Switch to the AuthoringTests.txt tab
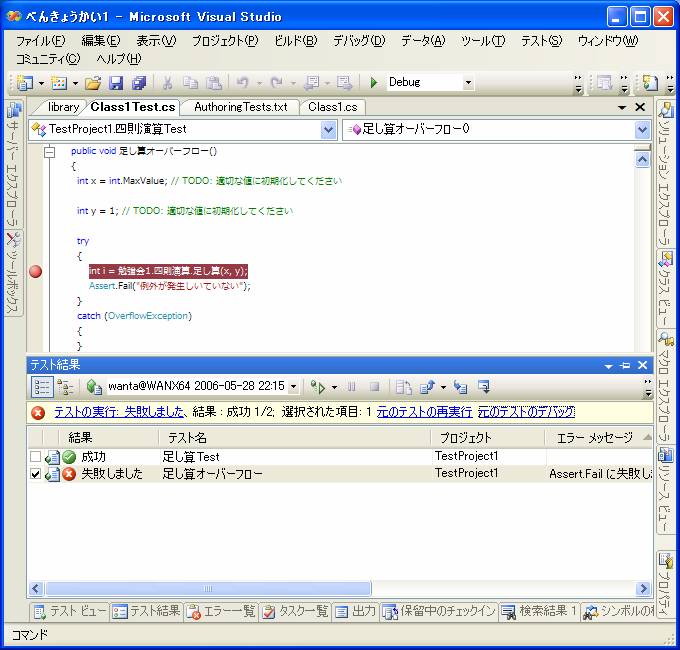The image size is (680, 650). pos(240,107)
